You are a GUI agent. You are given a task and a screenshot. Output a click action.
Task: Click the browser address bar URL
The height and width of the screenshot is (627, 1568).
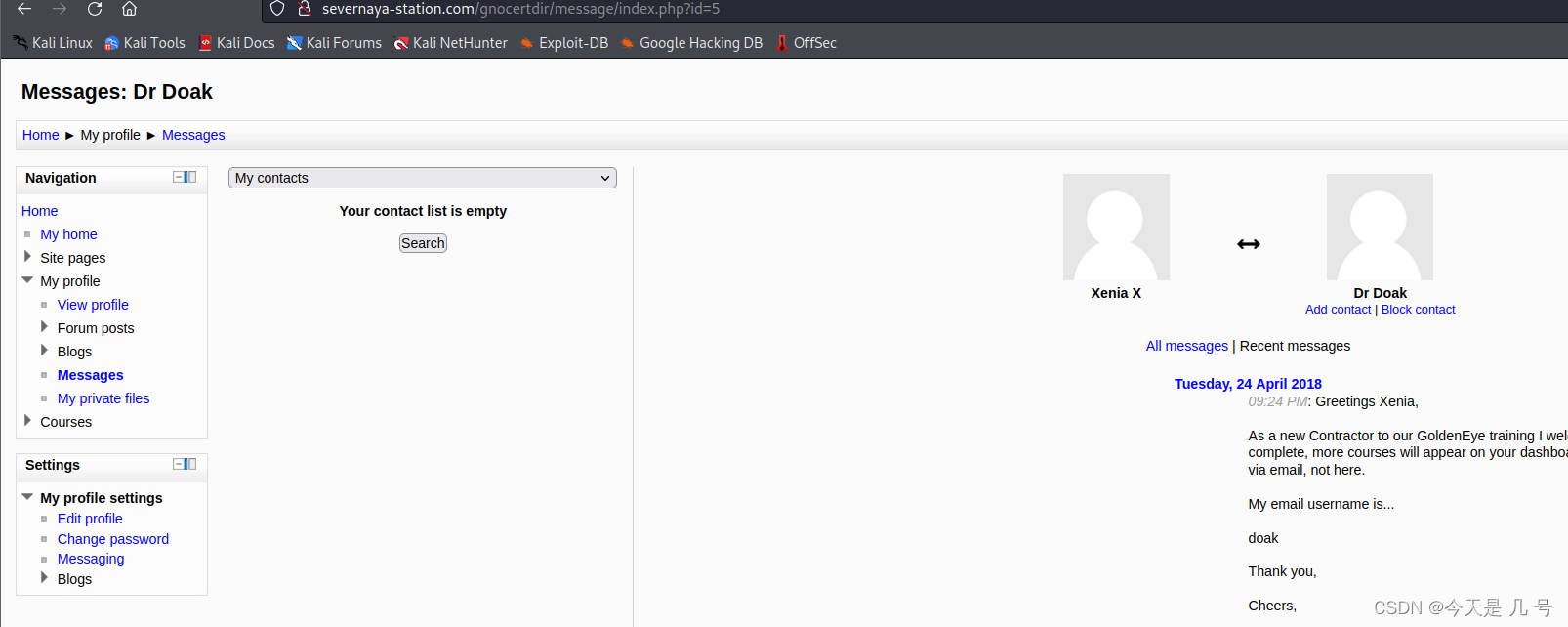tap(520, 9)
